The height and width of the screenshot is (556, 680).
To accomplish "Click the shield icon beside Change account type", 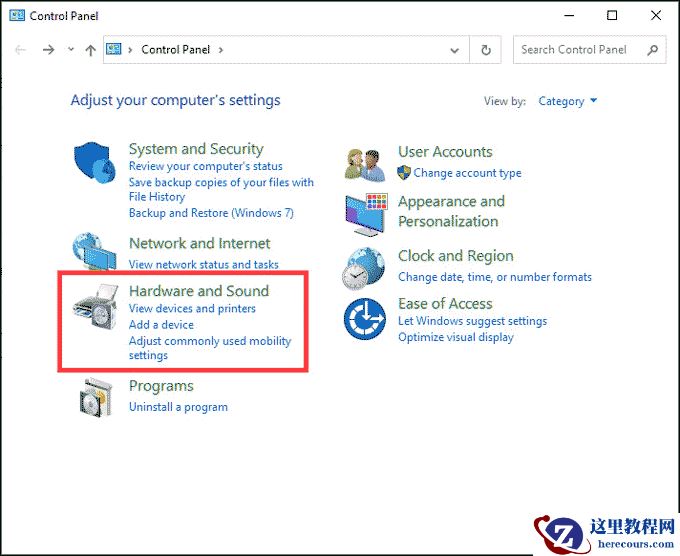I will tap(404, 173).
